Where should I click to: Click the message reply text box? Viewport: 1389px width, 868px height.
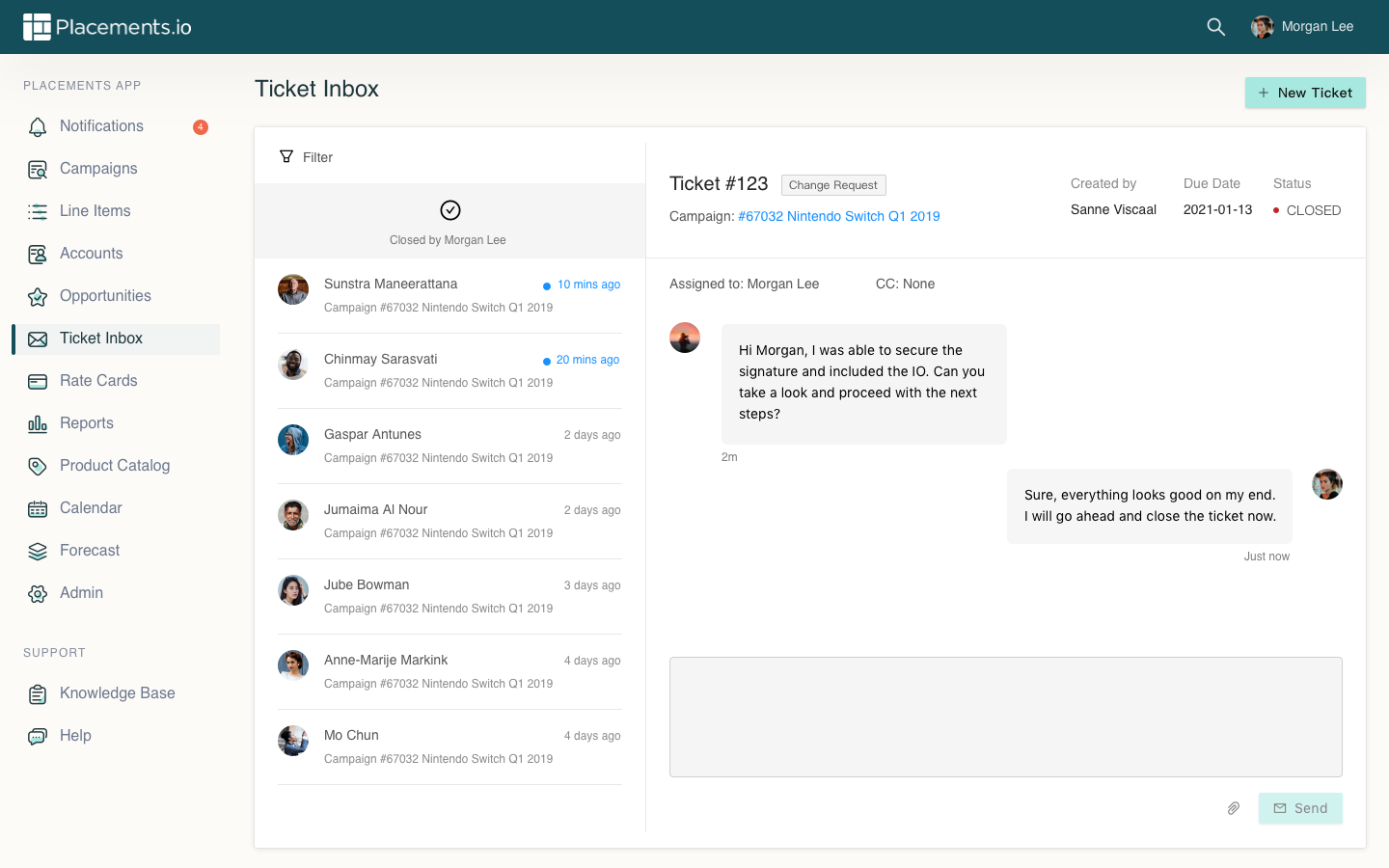tap(1005, 717)
